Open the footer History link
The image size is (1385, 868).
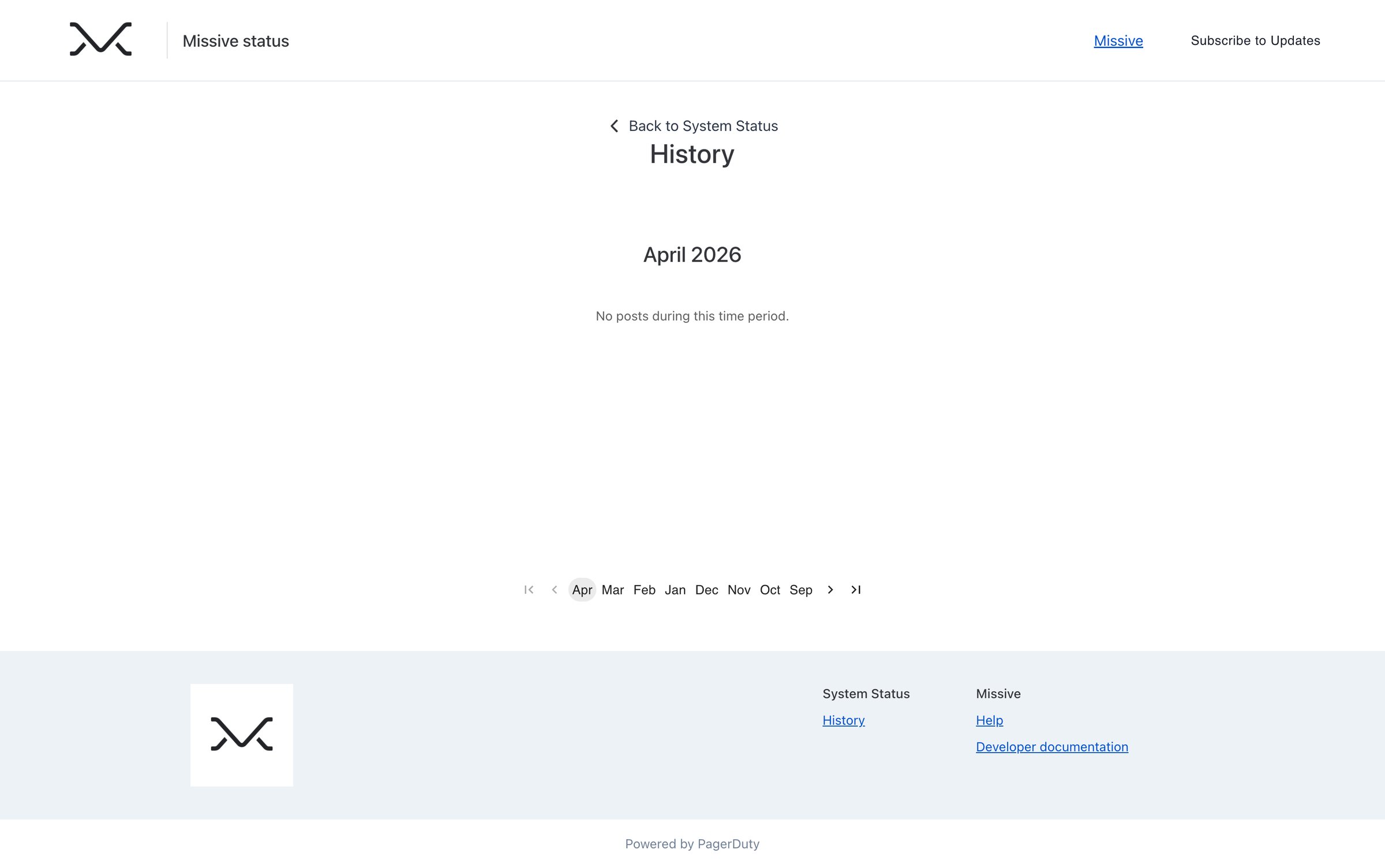click(844, 720)
